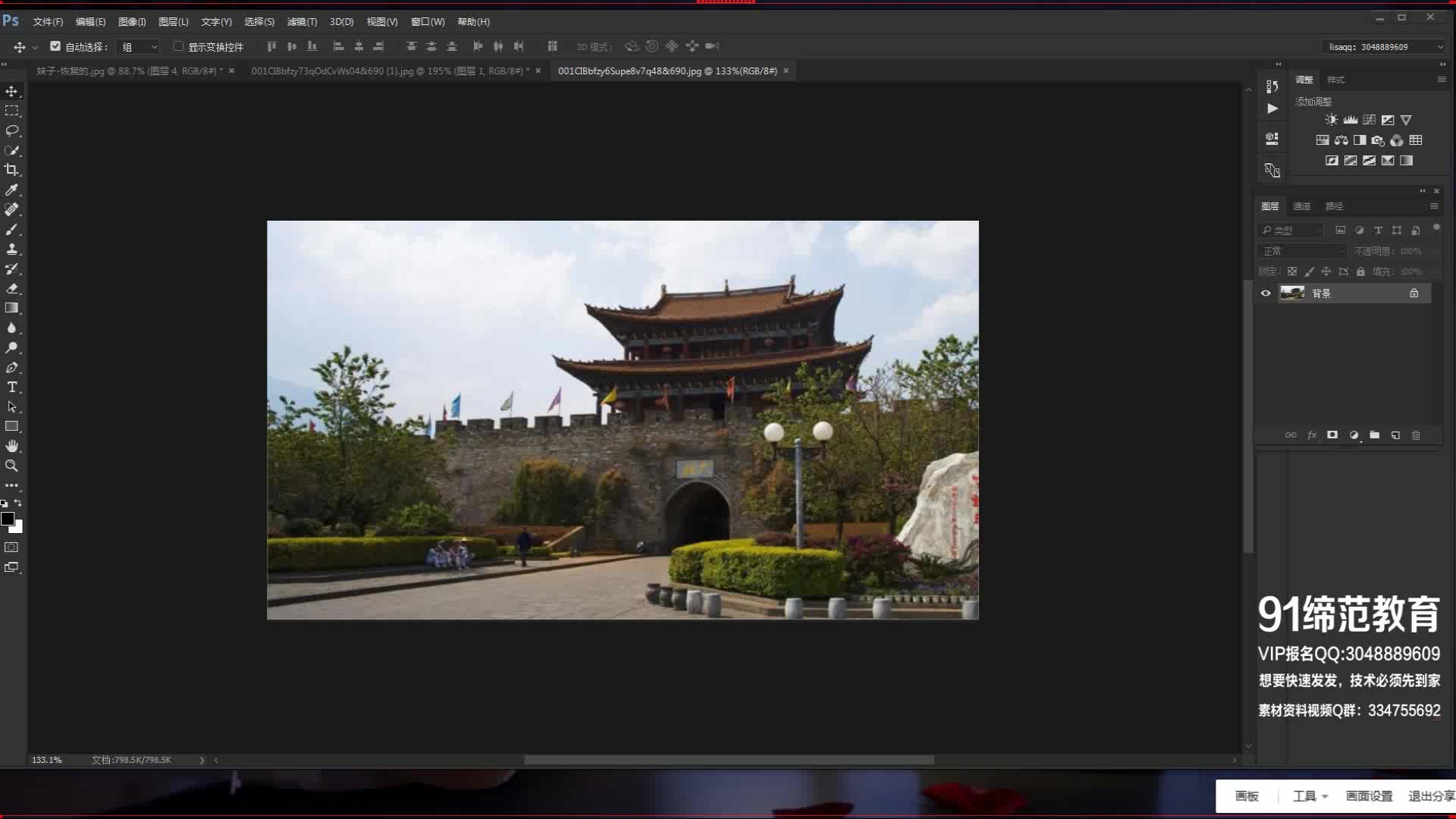Open the Auto-Select 组 dropdown
The image size is (1456, 819).
point(138,47)
